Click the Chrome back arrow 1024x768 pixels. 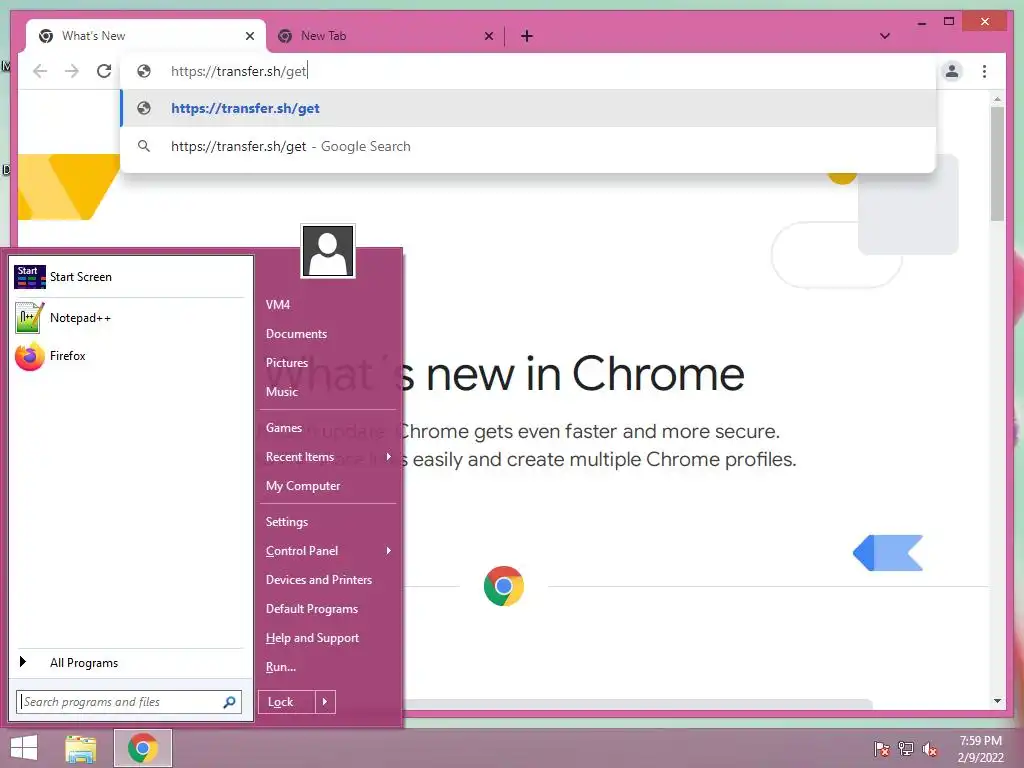(x=40, y=71)
